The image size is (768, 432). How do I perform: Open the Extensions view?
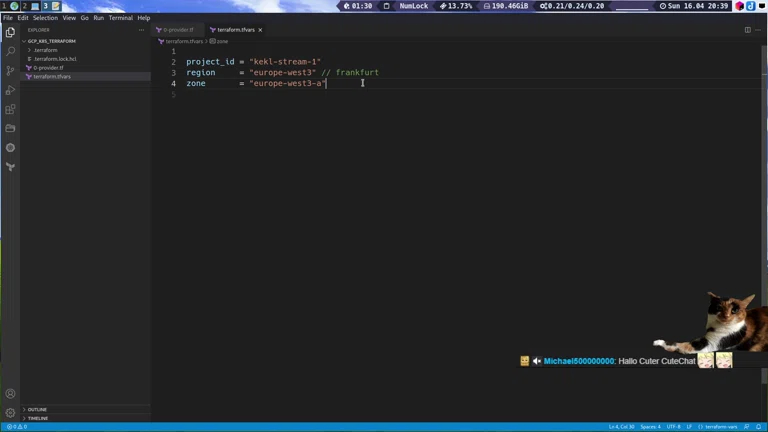click(x=10, y=109)
